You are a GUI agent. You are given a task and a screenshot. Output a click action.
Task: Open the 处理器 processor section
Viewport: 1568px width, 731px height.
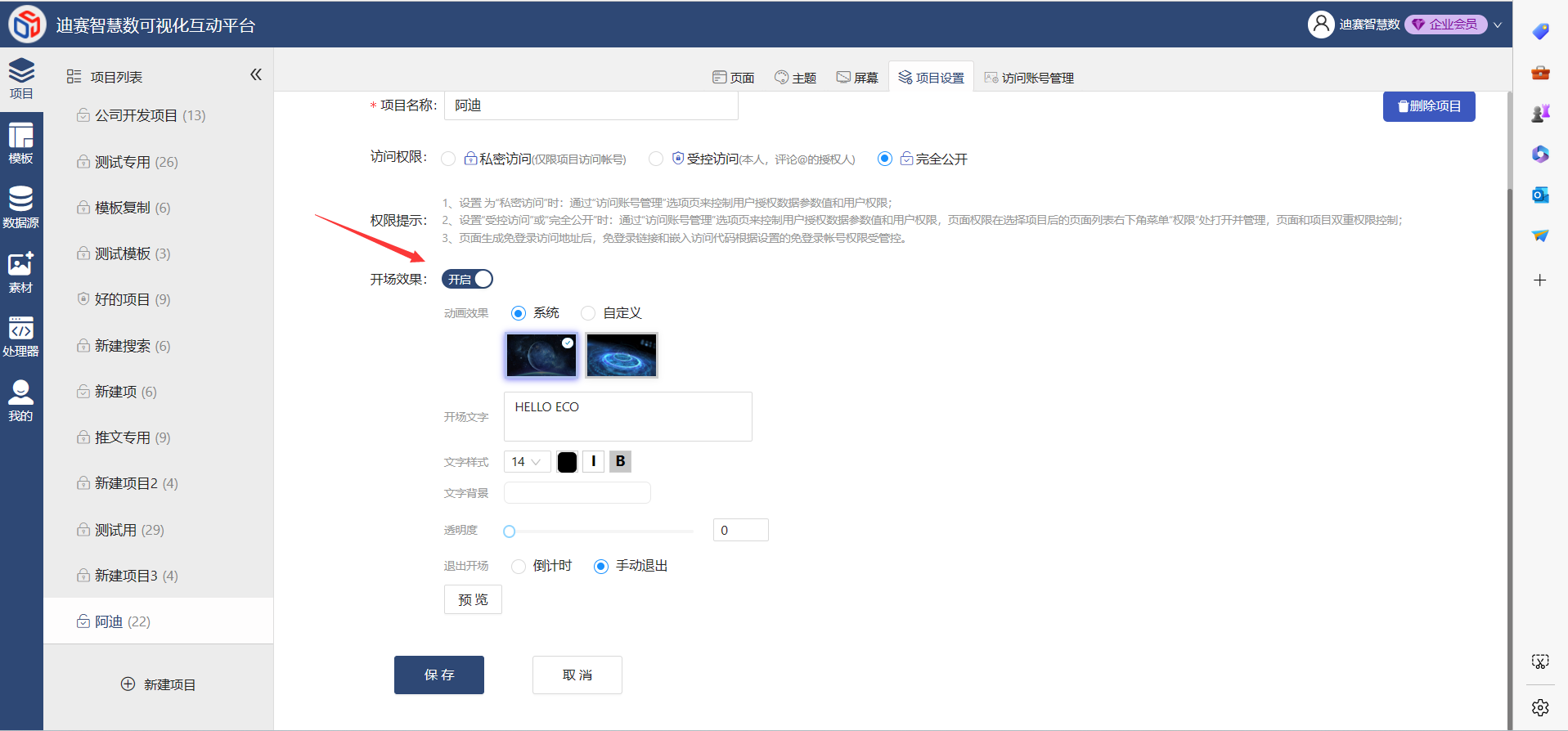coord(21,336)
